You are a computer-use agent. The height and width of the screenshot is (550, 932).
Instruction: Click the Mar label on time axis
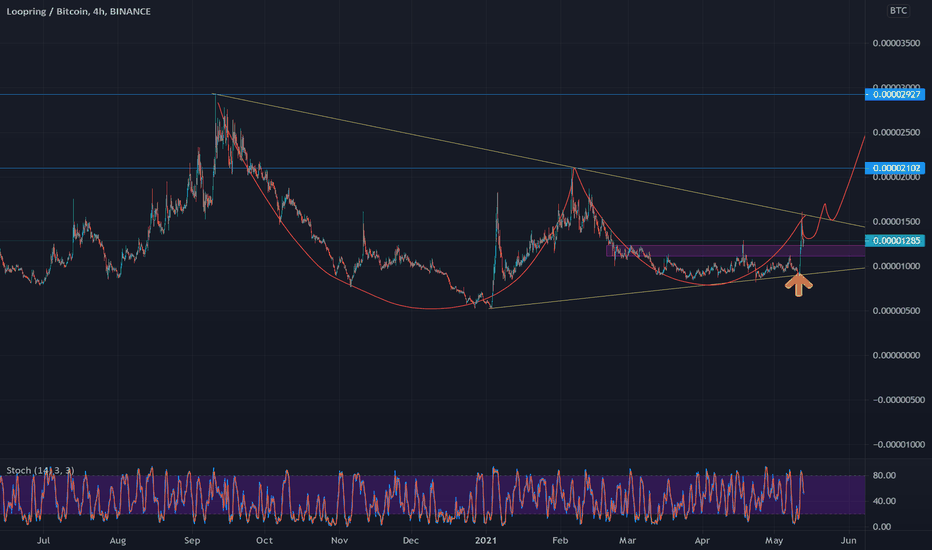(x=628, y=540)
